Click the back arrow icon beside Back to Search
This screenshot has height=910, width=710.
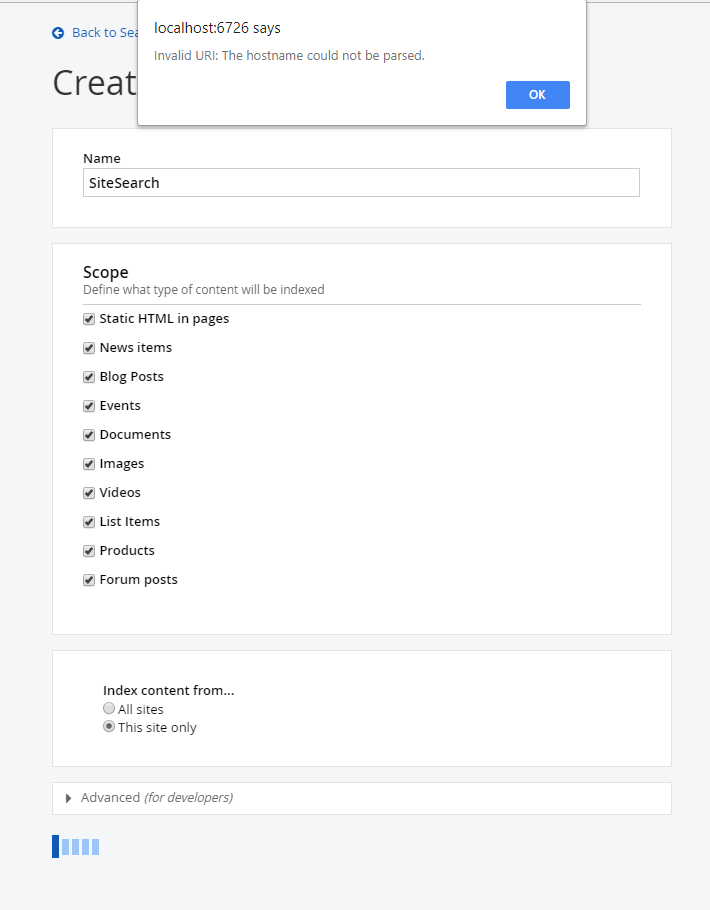point(58,32)
